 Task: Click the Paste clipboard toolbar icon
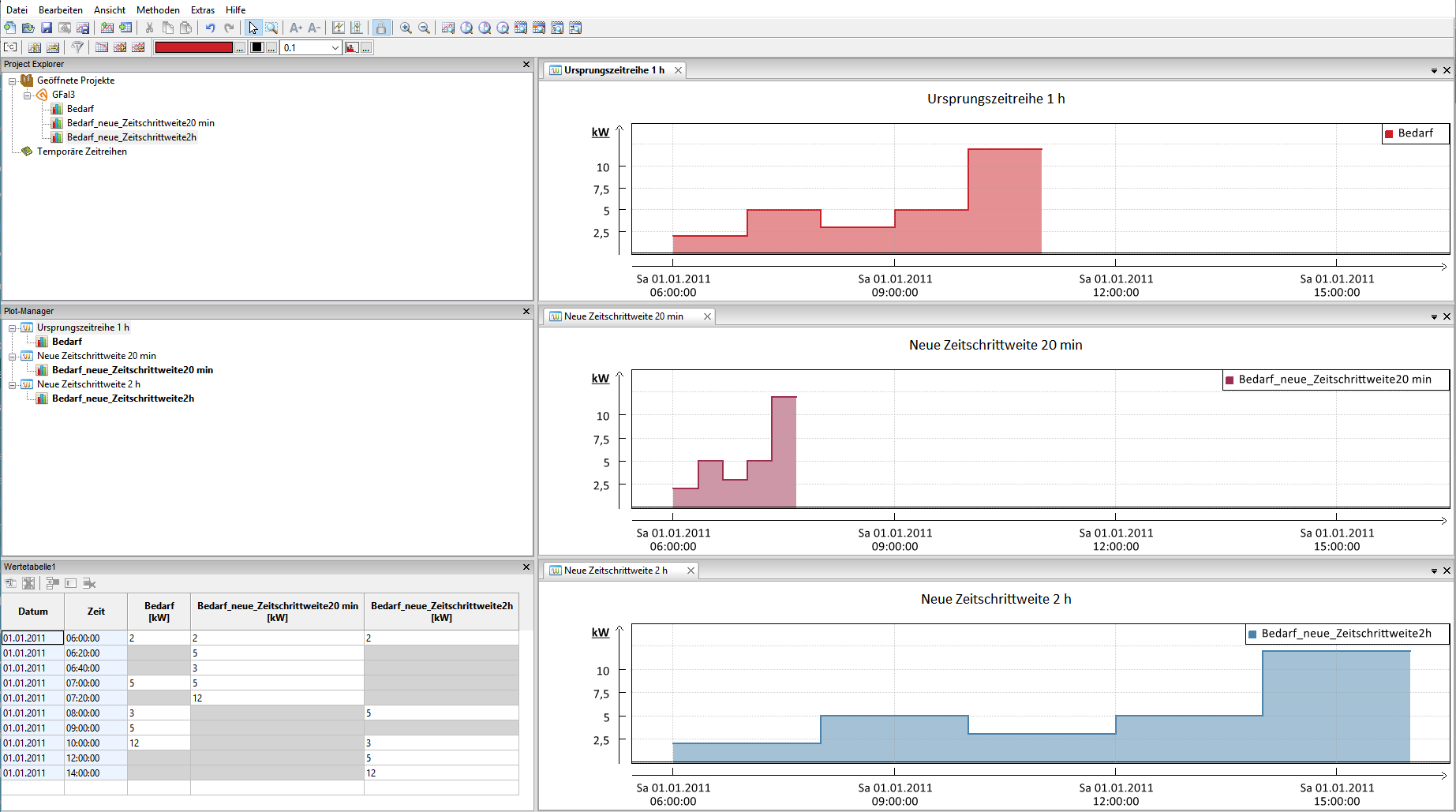tap(185, 28)
